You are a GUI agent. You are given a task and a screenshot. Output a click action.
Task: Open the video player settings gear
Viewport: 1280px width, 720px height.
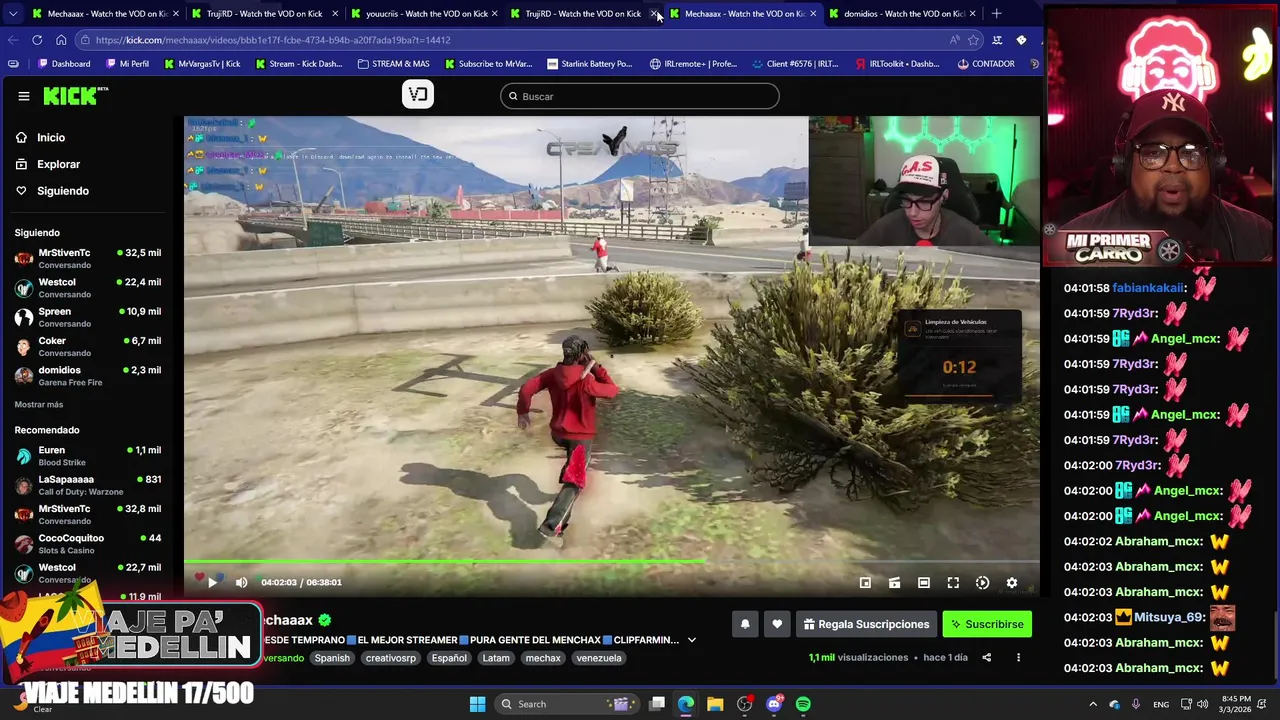point(1011,583)
